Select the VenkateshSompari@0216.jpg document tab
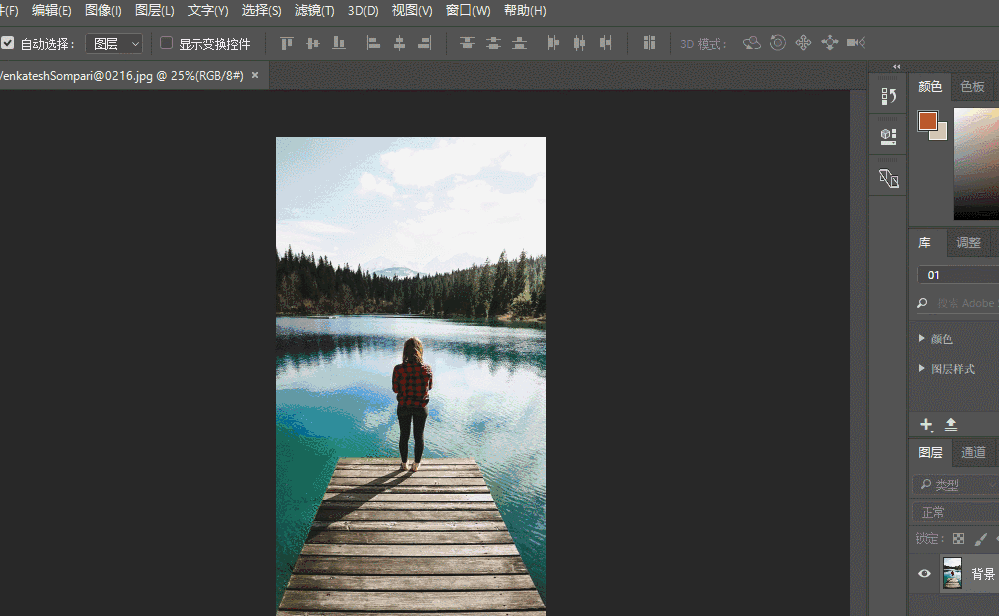999x616 pixels. pyautogui.click(x=122, y=76)
